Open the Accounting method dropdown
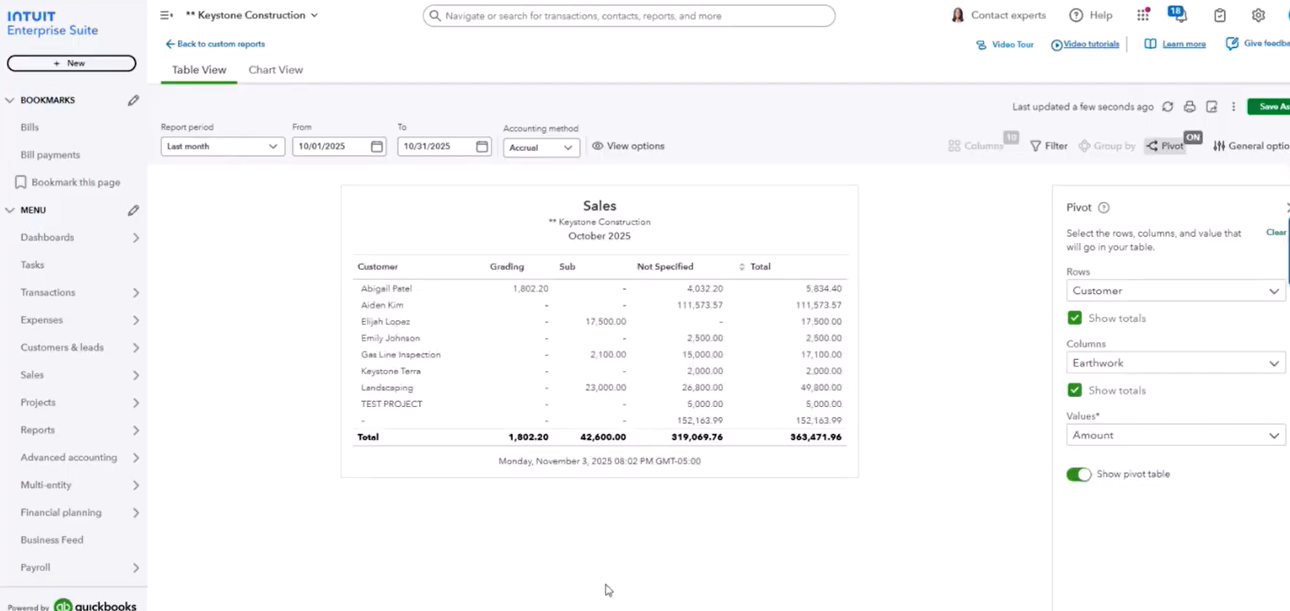Screen dimensions: 1290x611 541,147
